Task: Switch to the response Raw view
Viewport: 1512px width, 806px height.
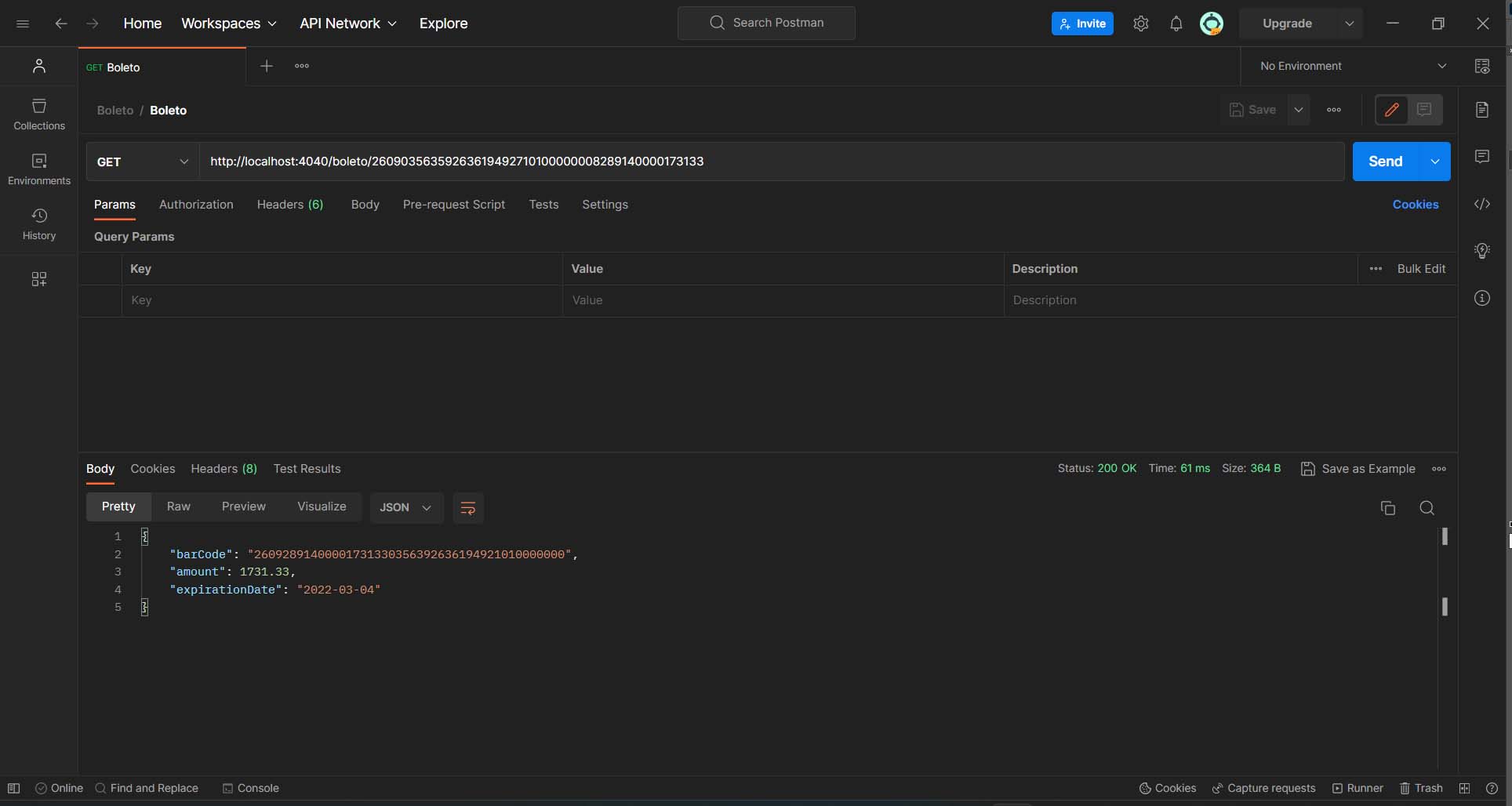Action: [178, 506]
